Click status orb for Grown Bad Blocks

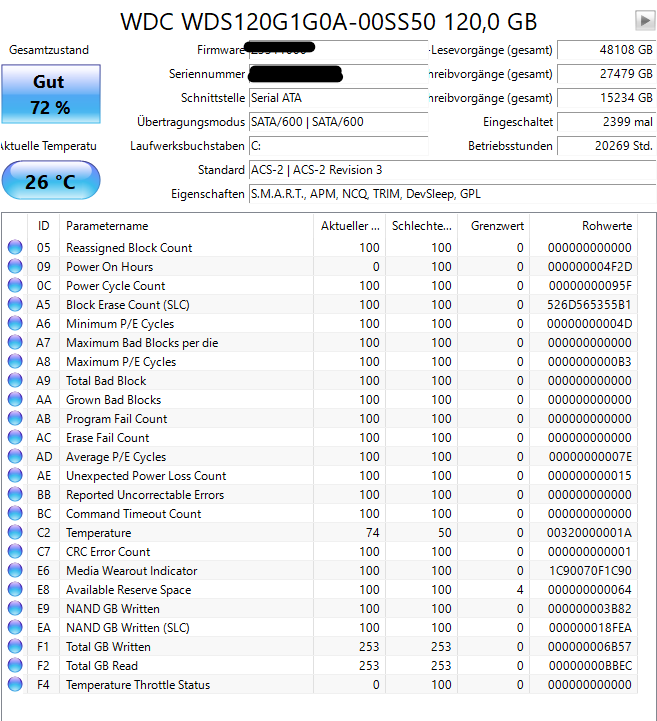click(x=15, y=400)
